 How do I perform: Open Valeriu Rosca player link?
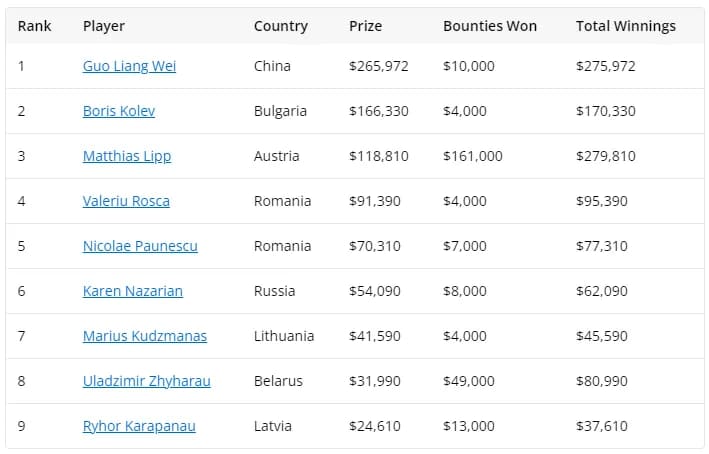pos(126,201)
